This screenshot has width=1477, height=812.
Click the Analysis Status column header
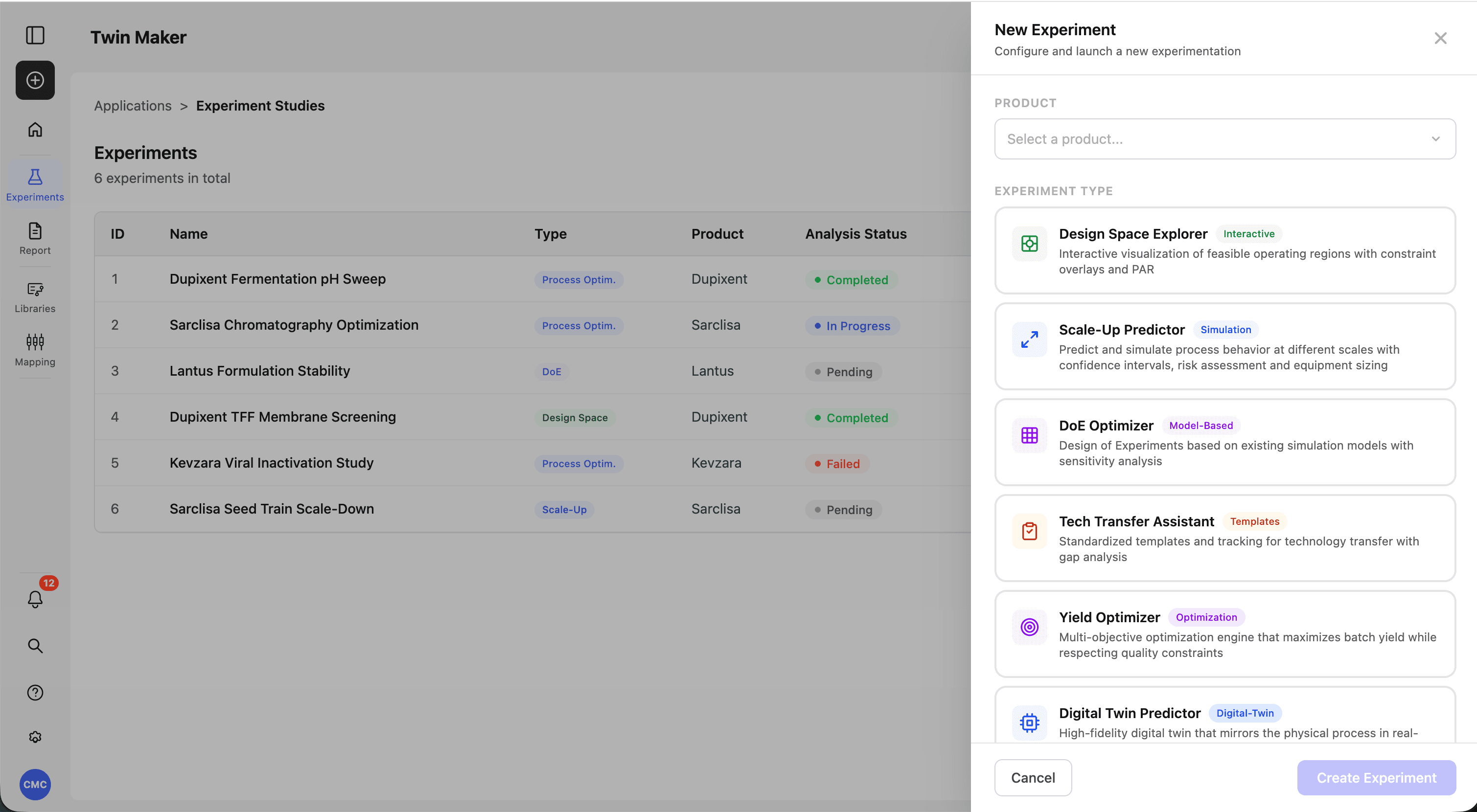click(855, 234)
